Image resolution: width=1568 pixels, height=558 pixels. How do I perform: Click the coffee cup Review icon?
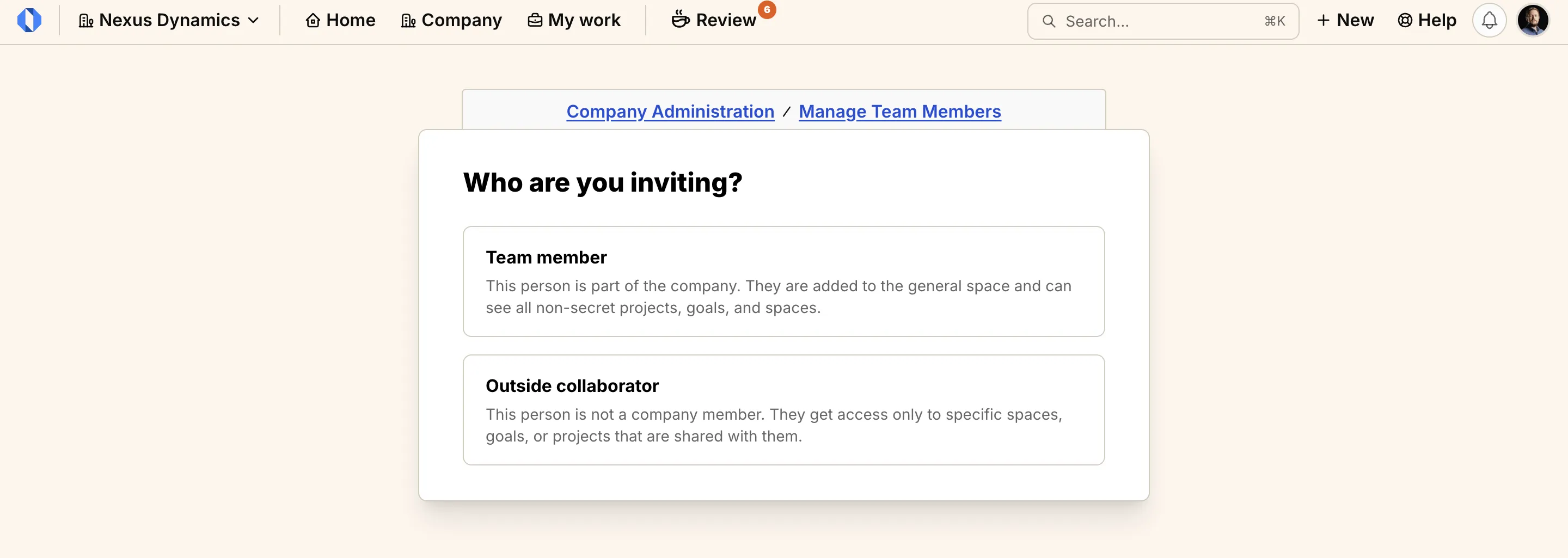point(680,20)
